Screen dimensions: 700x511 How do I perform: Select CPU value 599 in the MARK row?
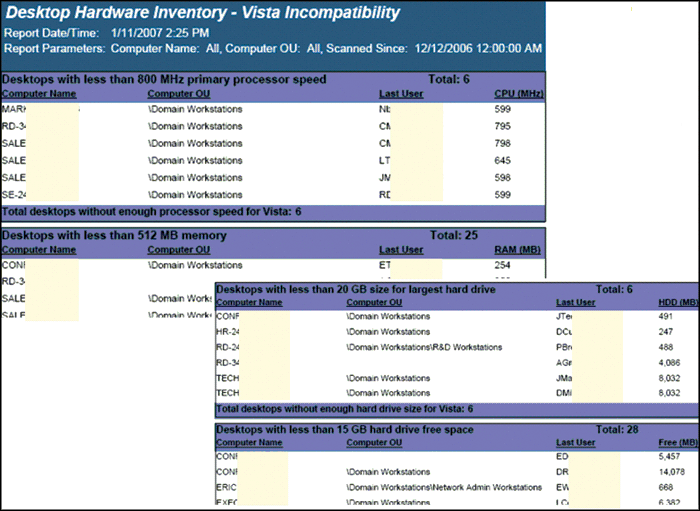coord(503,109)
